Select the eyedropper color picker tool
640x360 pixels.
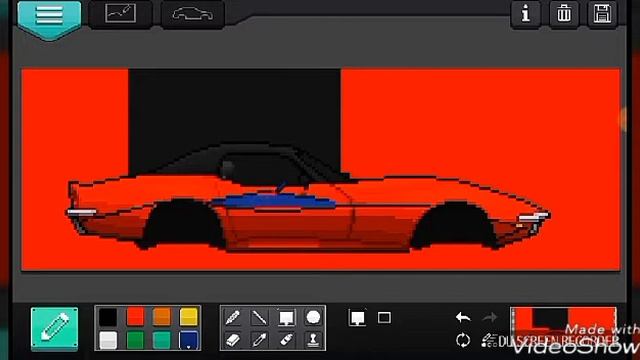pyautogui.click(x=260, y=340)
